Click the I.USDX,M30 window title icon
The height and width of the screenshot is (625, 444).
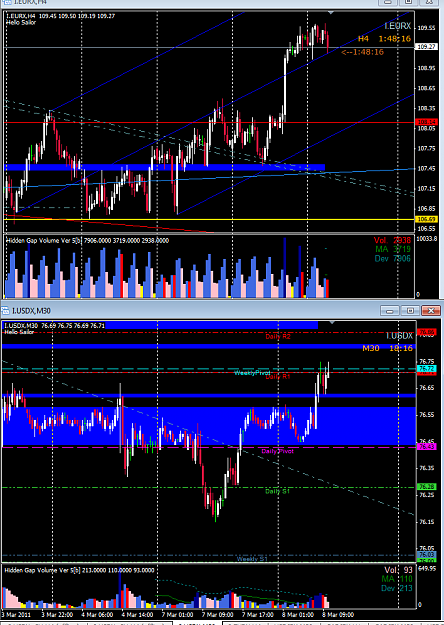pyautogui.click(x=5, y=311)
